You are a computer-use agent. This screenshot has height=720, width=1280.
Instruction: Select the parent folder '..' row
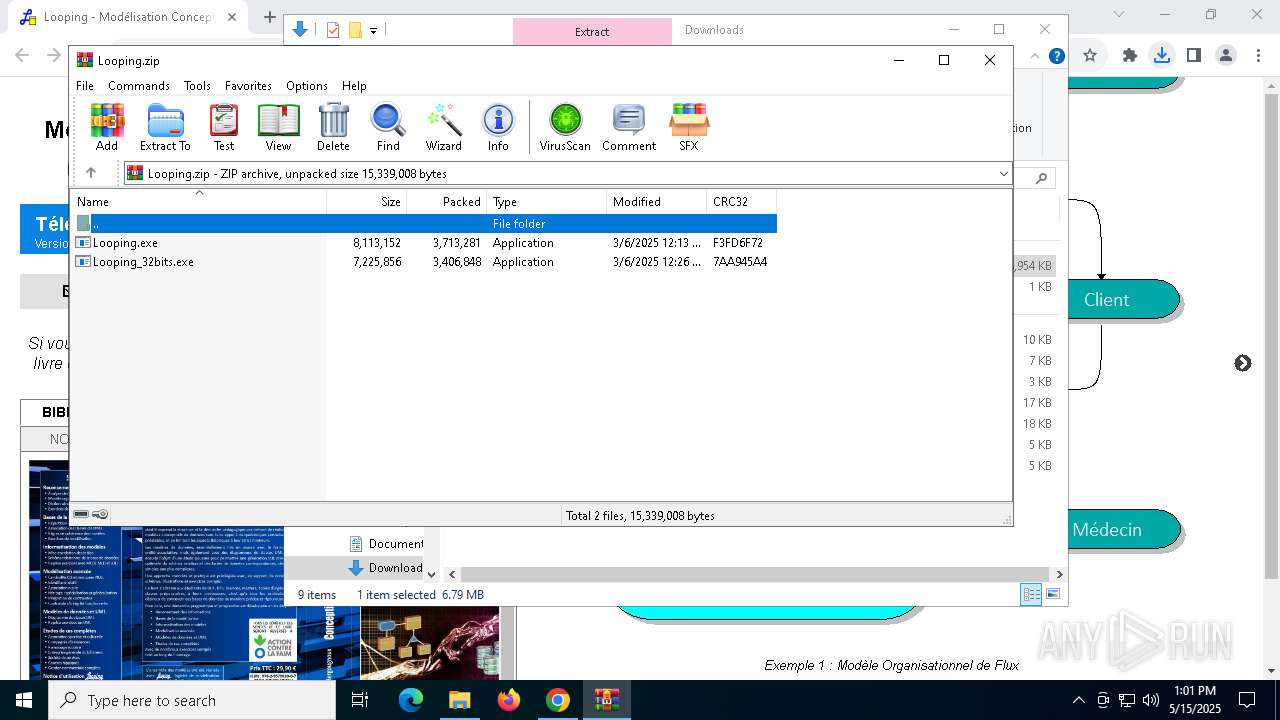(x=424, y=224)
